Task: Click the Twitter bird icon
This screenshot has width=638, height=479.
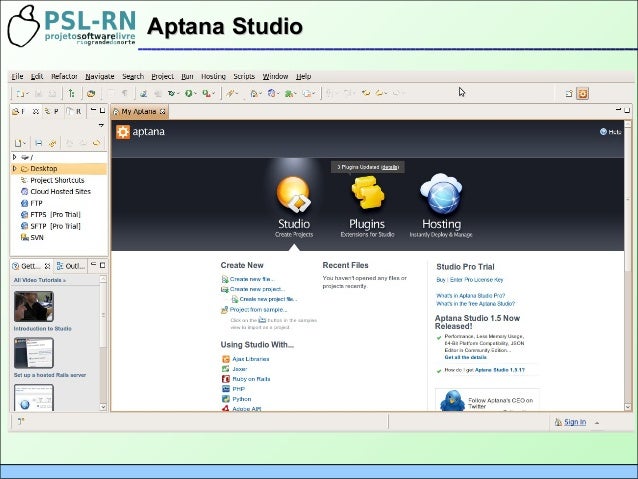Action: [x=449, y=401]
